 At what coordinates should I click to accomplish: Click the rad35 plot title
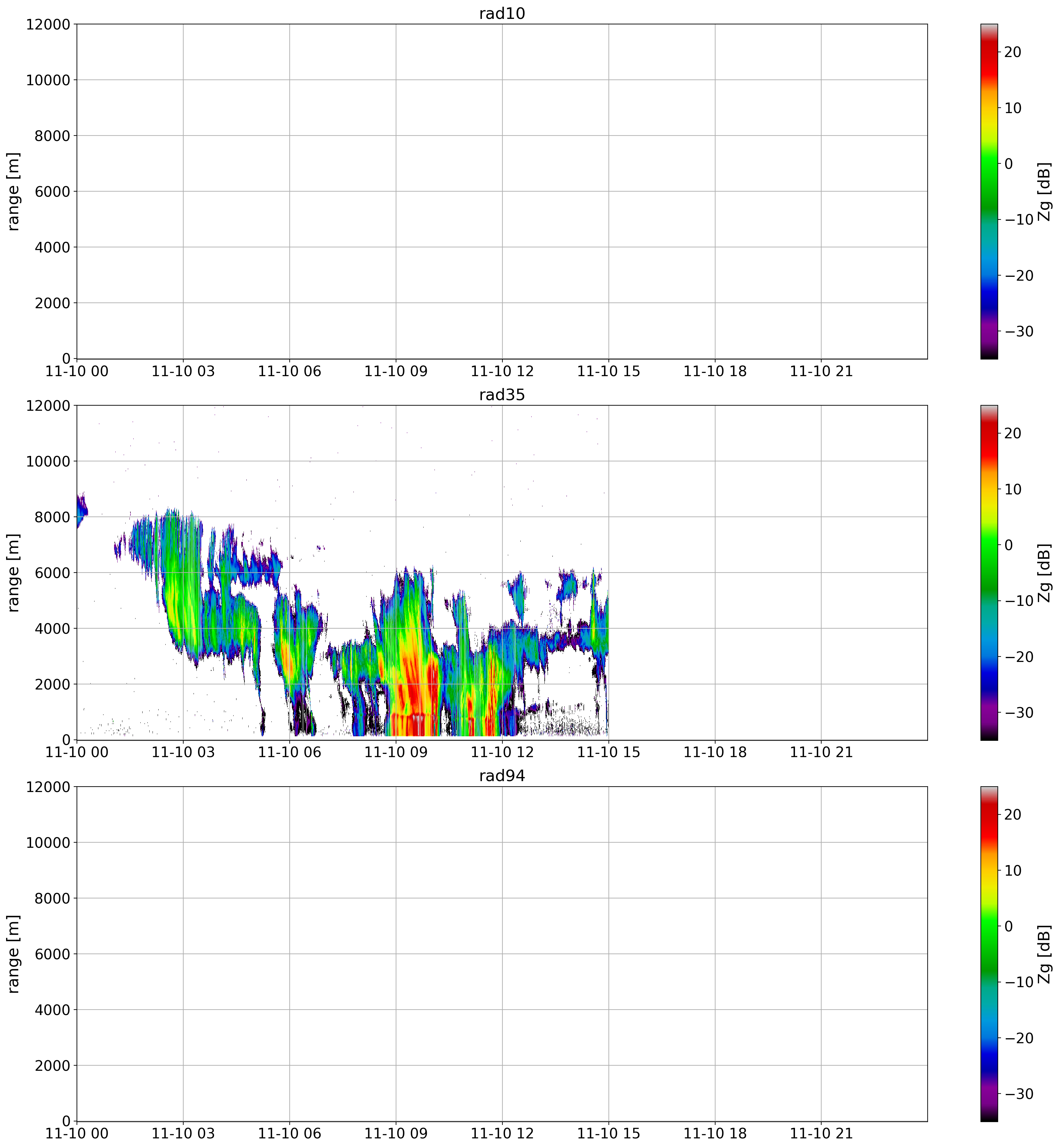502,395
